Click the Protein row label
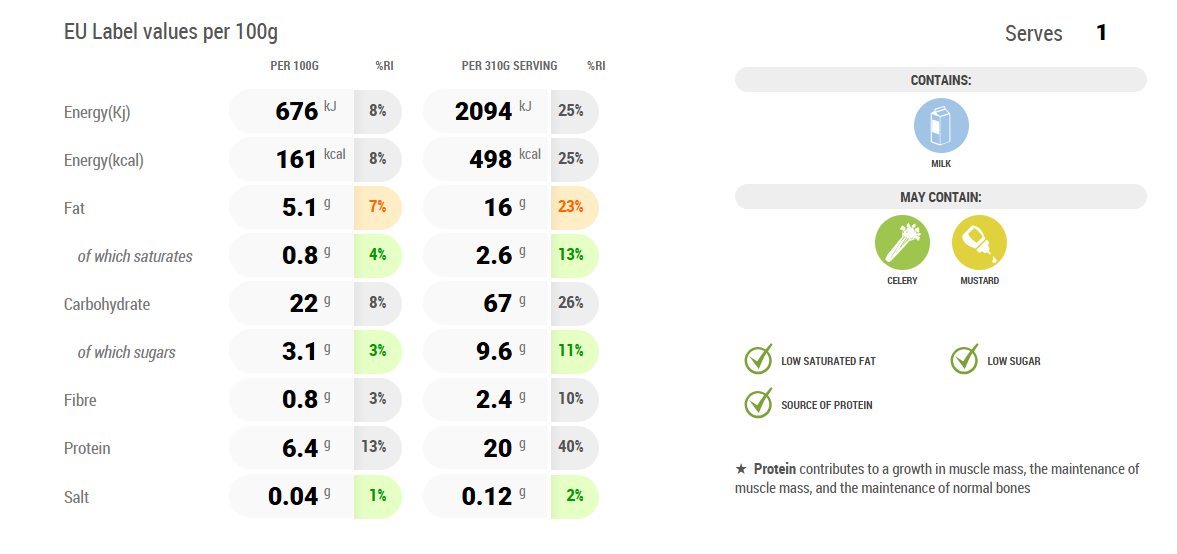This screenshot has height=554, width=1177. point(87,448)
